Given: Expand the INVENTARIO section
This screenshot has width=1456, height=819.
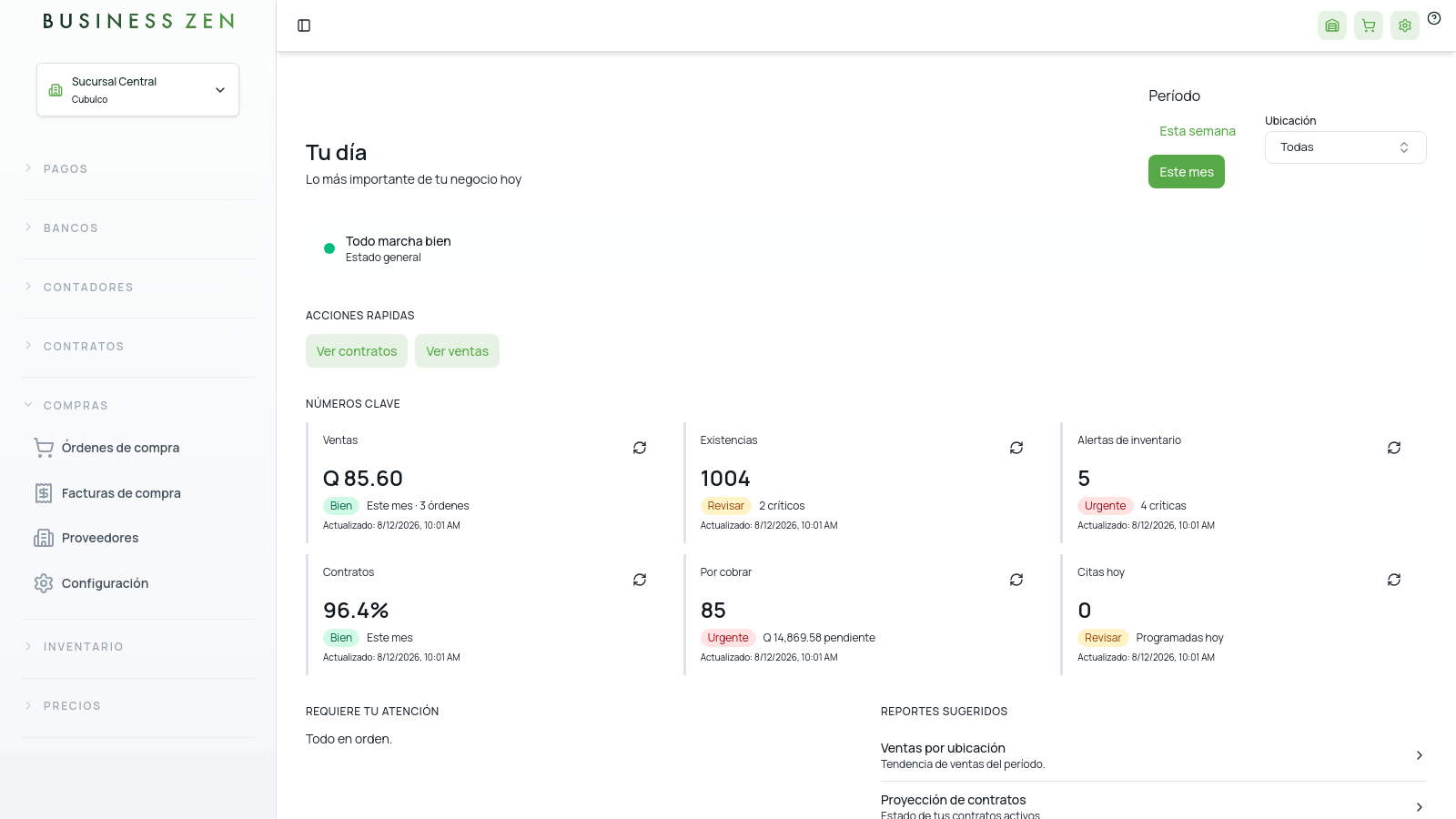Looking at the screenshot, I should pyautogui.click(x=137, y=647).
